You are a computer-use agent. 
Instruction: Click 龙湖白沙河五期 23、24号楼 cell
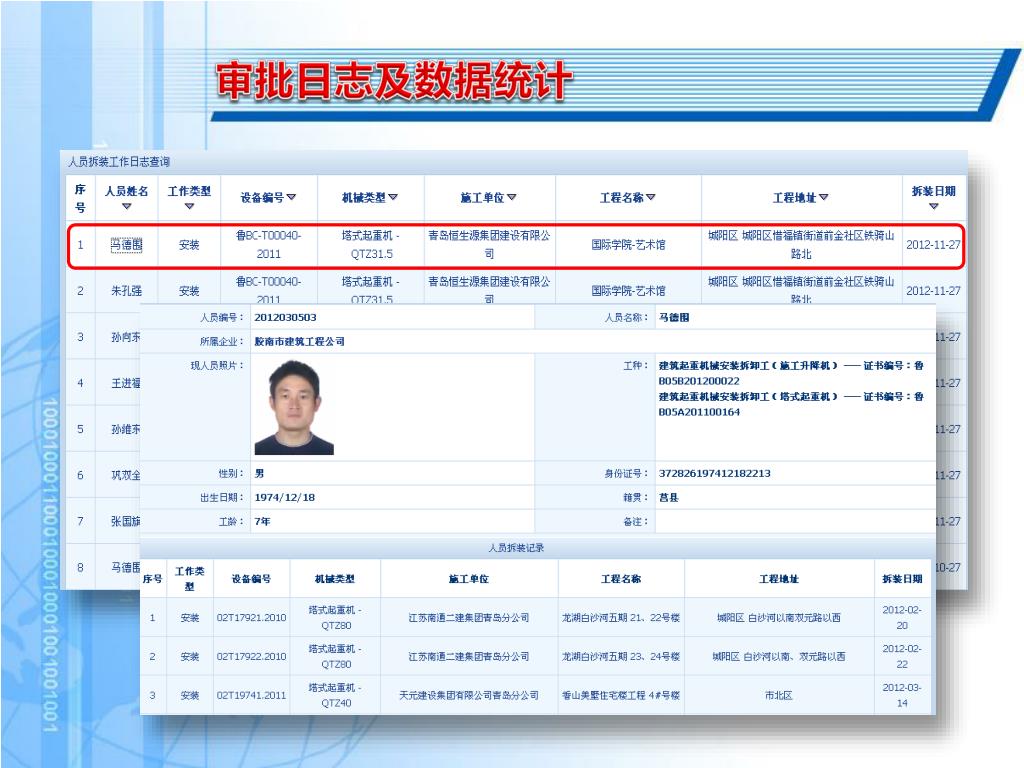click(x=621, y=656)
